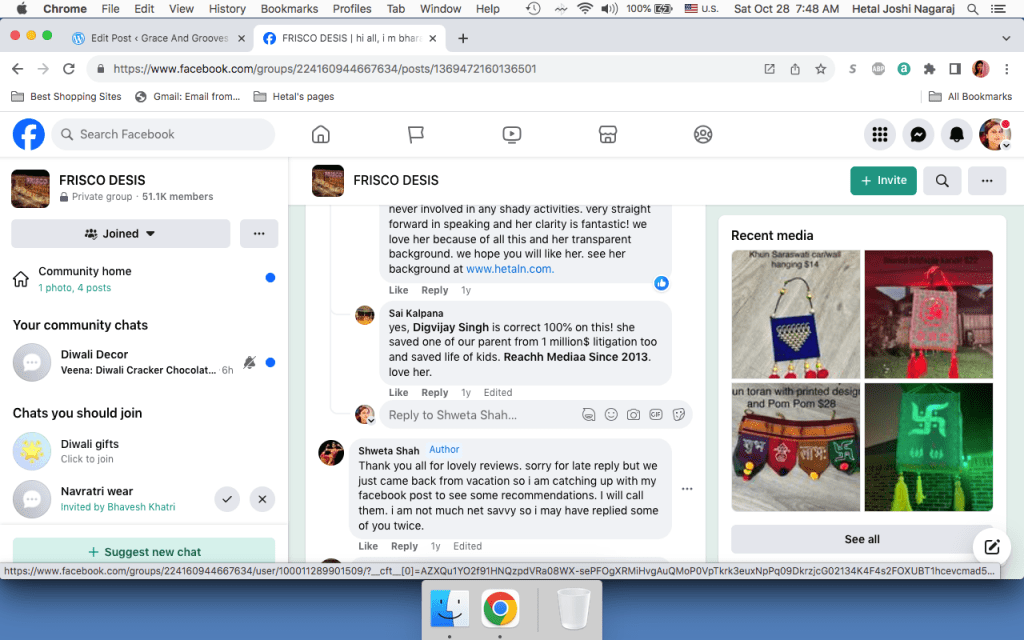
Task: Click the Invite button
Action: (x=883, y=181)
